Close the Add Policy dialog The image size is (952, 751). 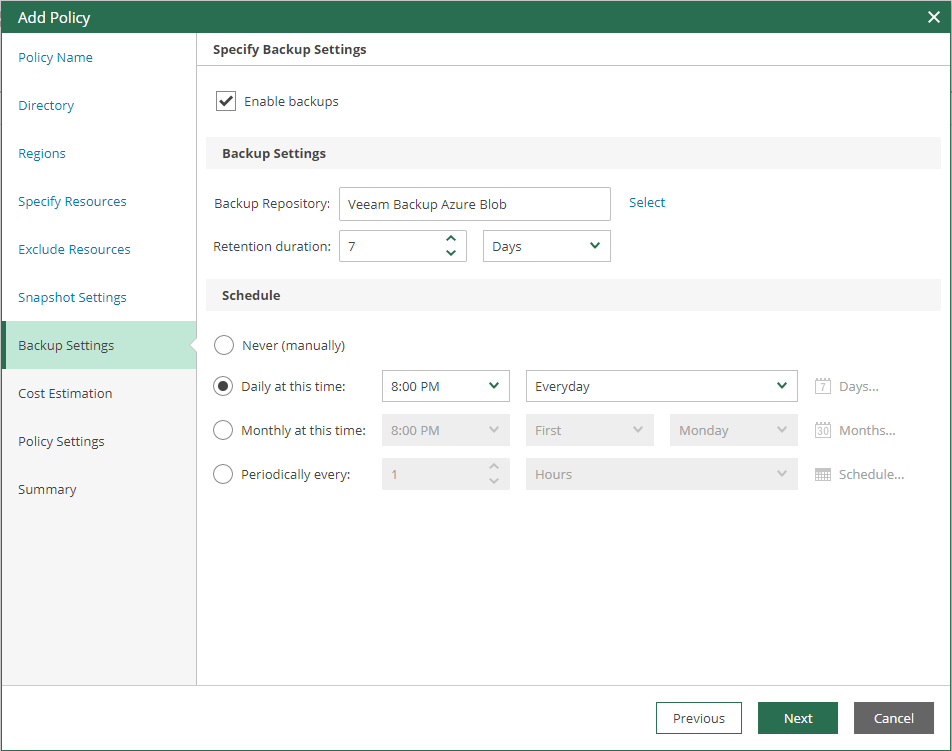933,17
